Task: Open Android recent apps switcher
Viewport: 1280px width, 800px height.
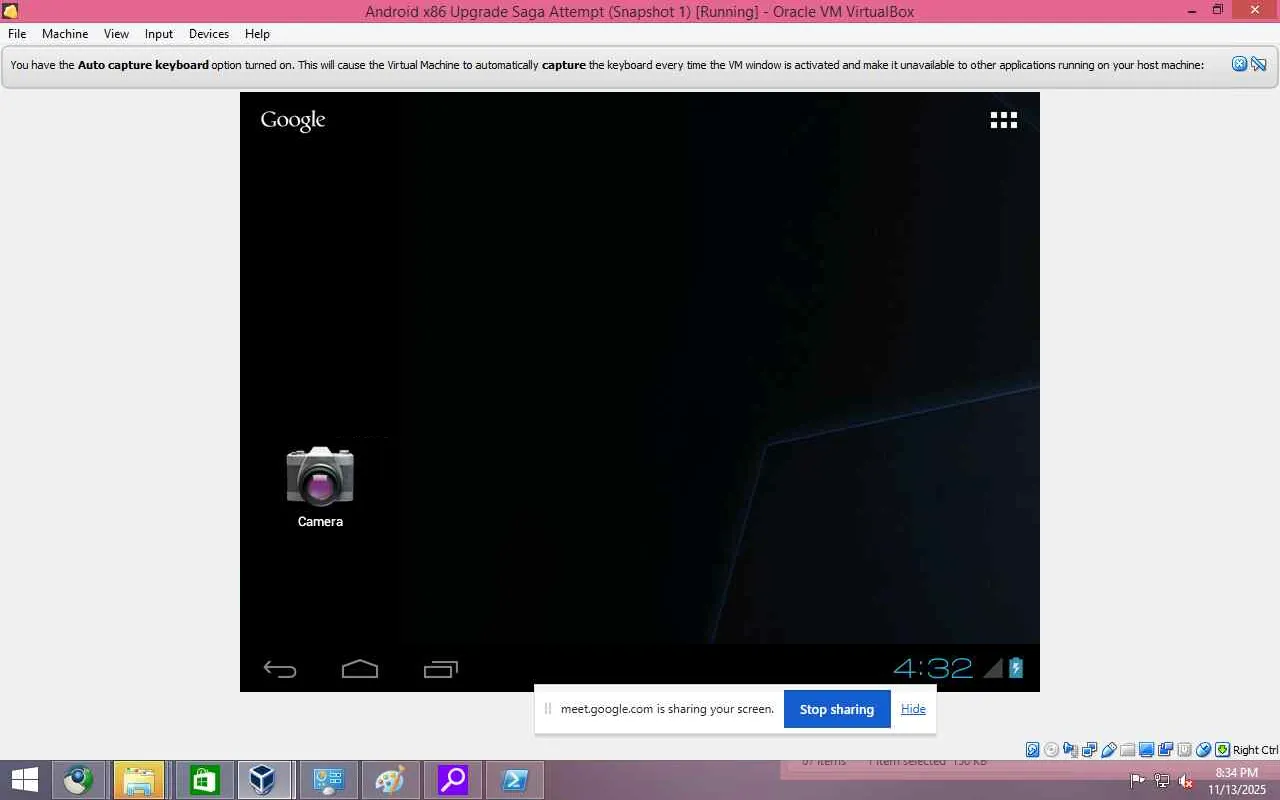Action: 440,669
